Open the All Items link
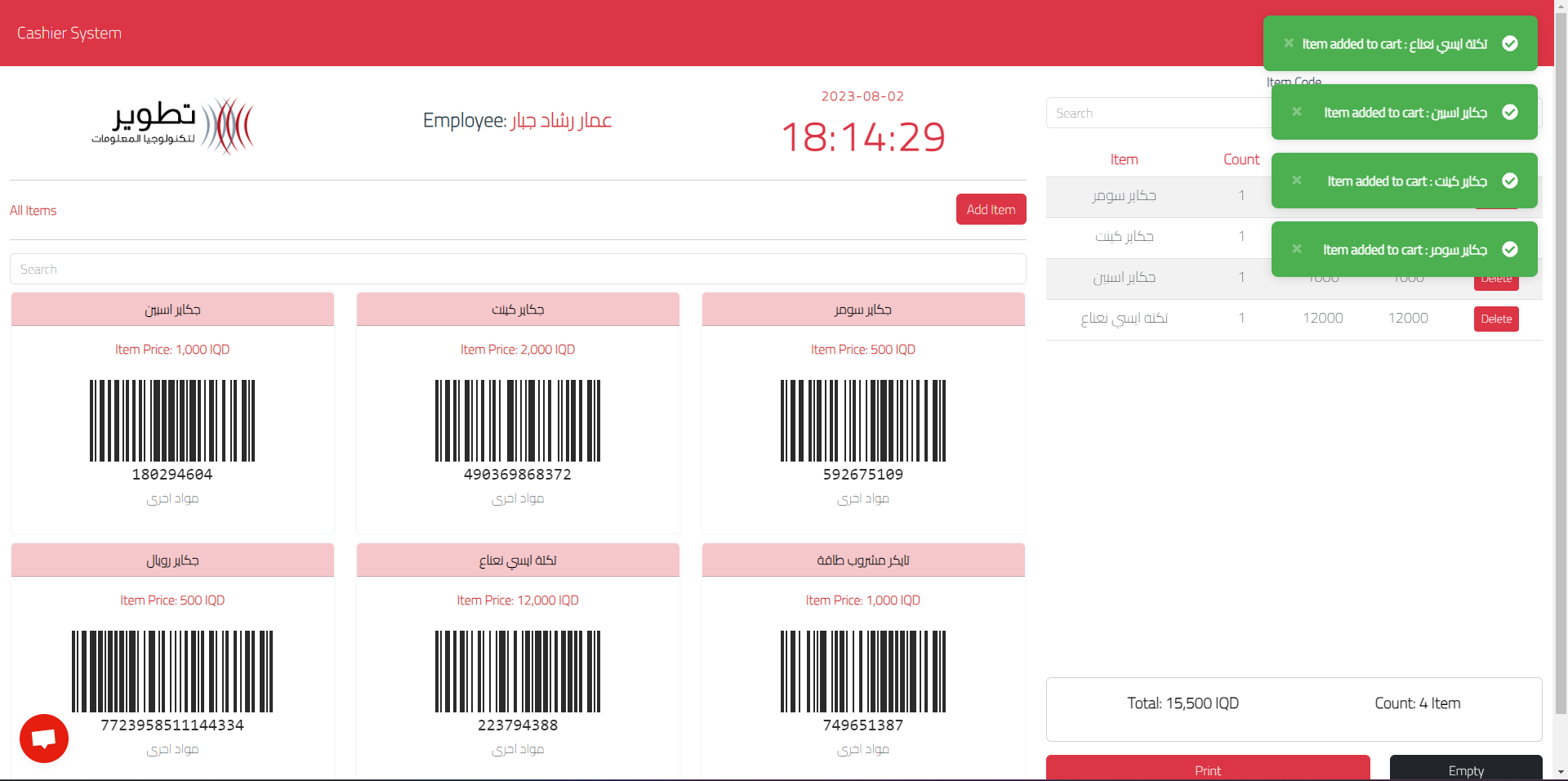This screenshot has height=781, width=1568. 33,210
